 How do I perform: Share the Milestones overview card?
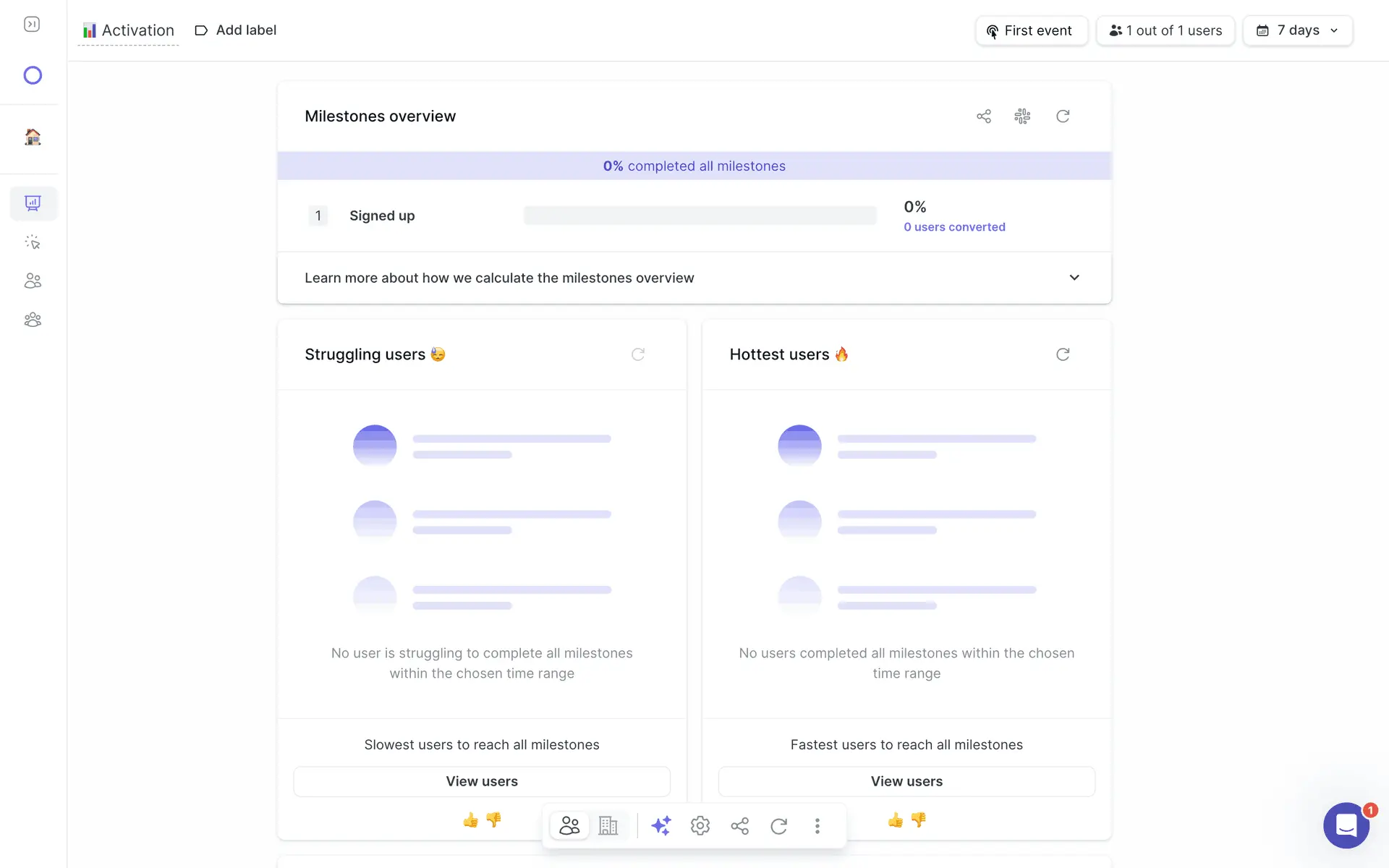click(x=983, y=116)
